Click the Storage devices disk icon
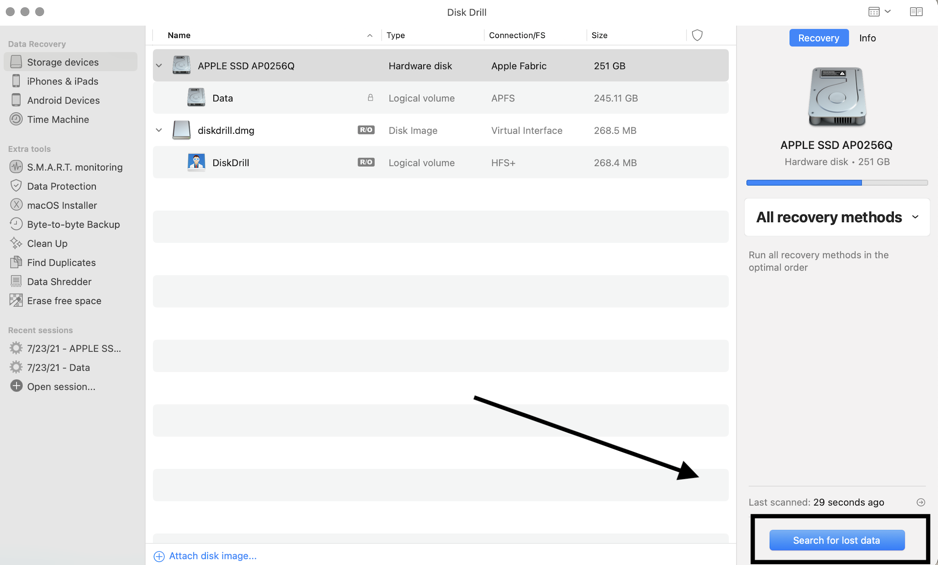This screenshot has width=938, height=565. (x=16, y=62)
